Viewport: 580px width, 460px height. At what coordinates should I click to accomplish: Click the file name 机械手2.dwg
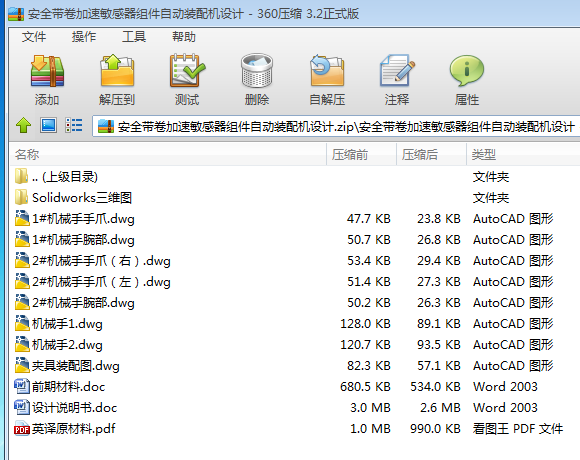pos(67,345)
